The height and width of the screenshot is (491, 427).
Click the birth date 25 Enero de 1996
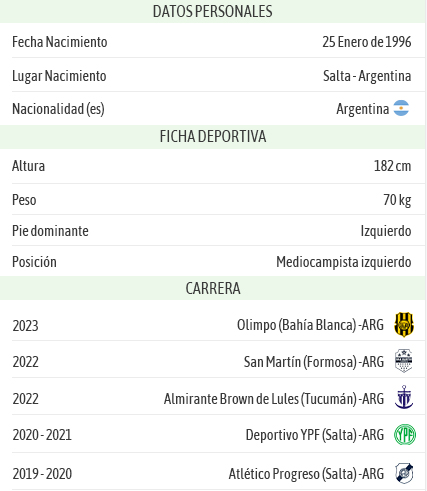[x=367, y=42]
